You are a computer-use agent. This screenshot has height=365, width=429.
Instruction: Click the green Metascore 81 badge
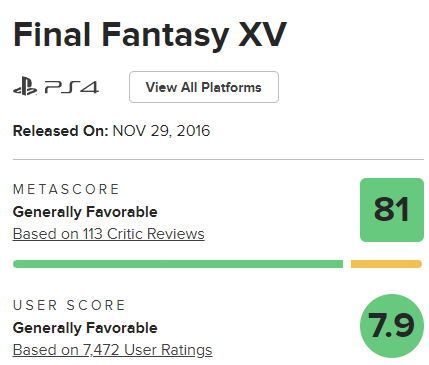click(x=392, y=210)
